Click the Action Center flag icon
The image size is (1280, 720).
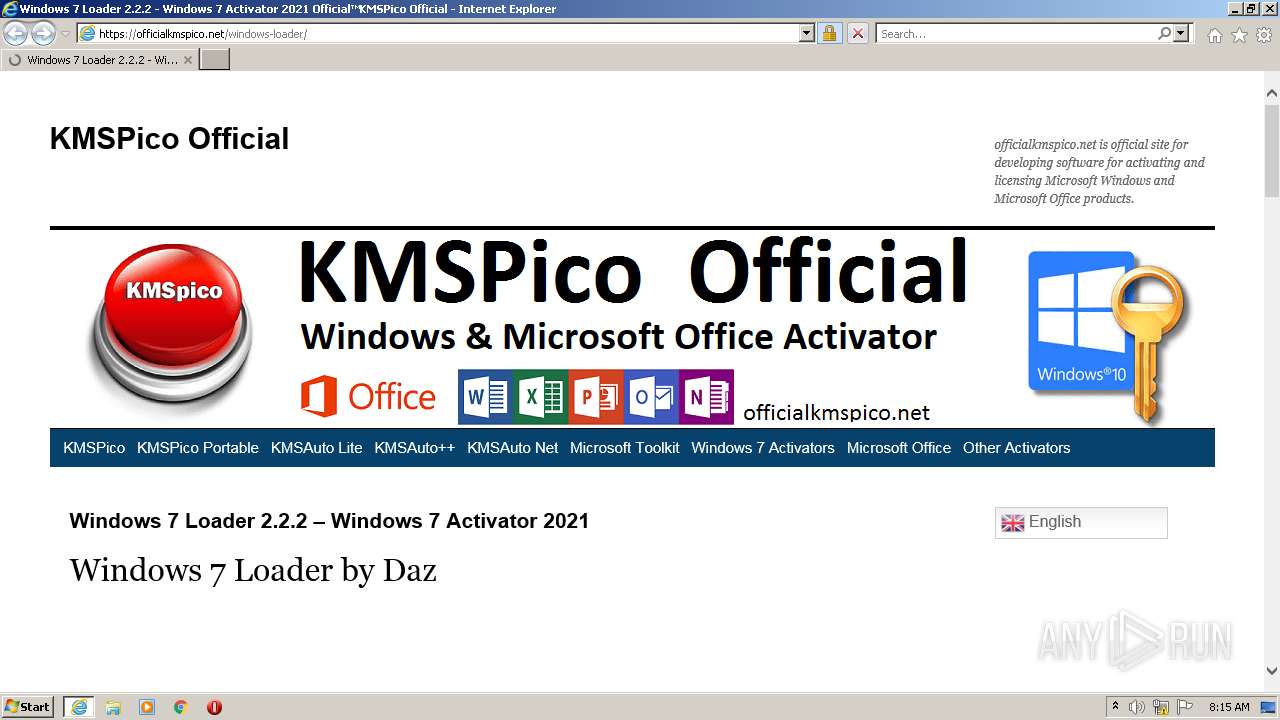1185,707
